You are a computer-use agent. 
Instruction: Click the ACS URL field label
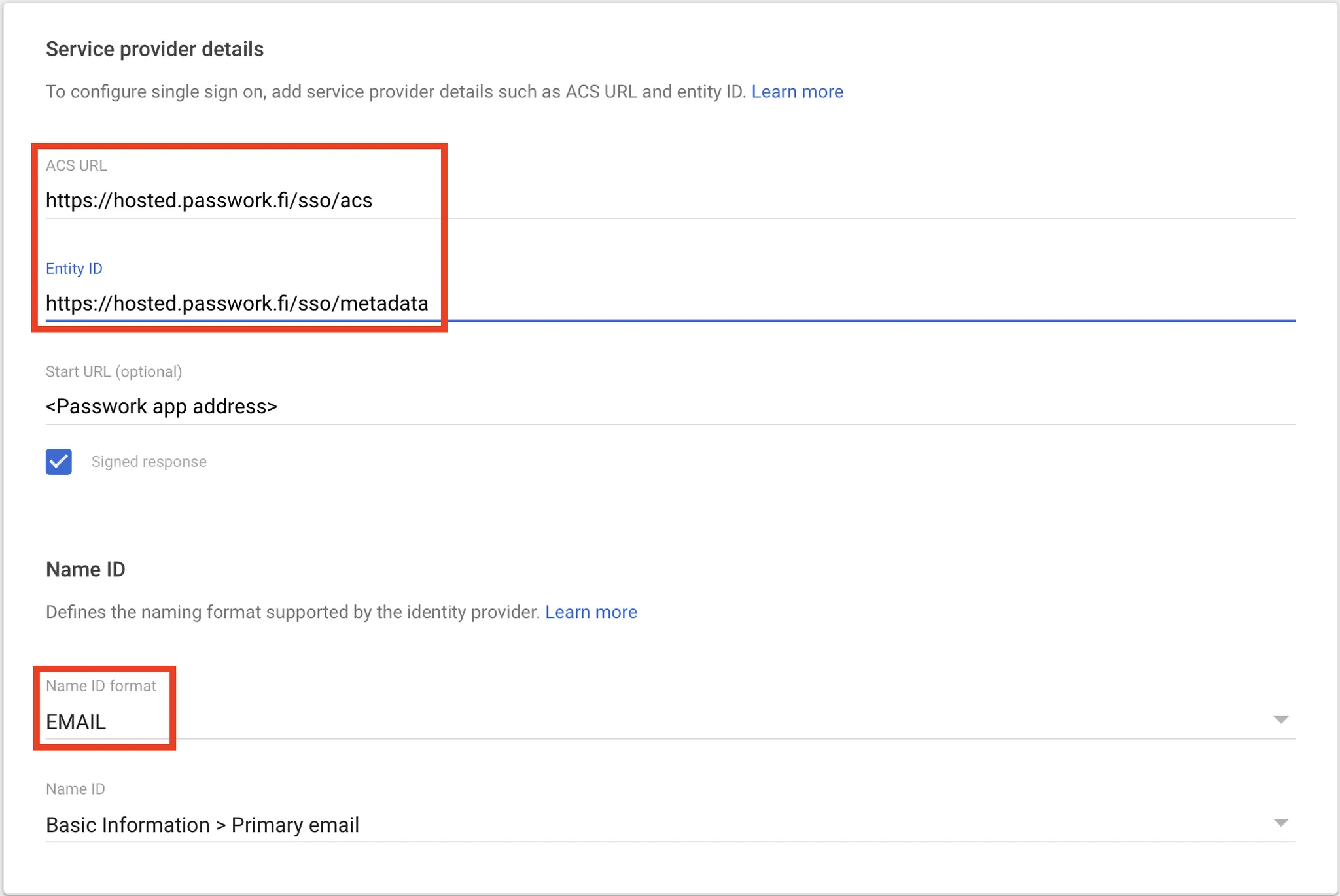click(x=76, y=165)
